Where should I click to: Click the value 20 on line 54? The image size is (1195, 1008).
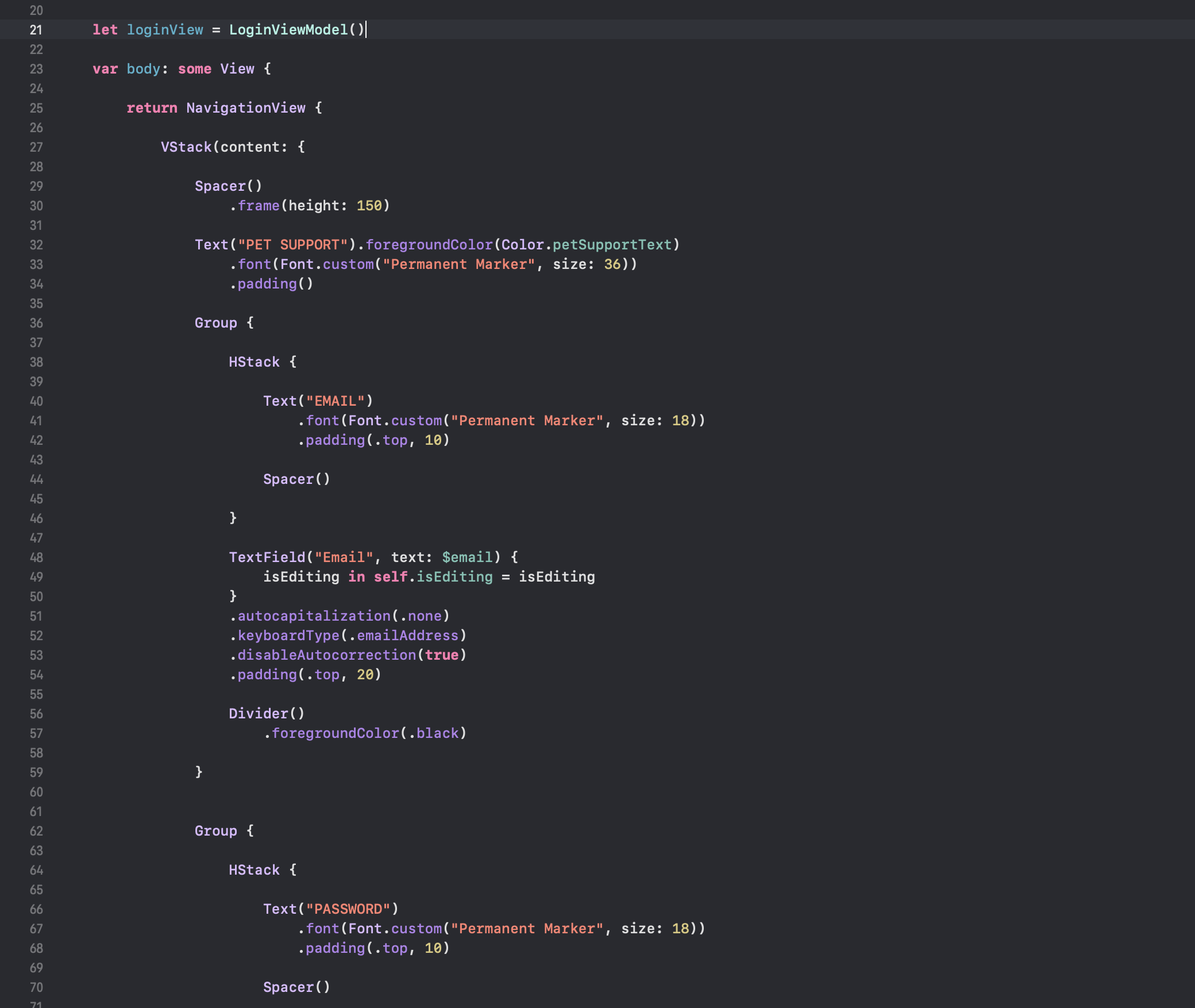(x=365, y=675)
